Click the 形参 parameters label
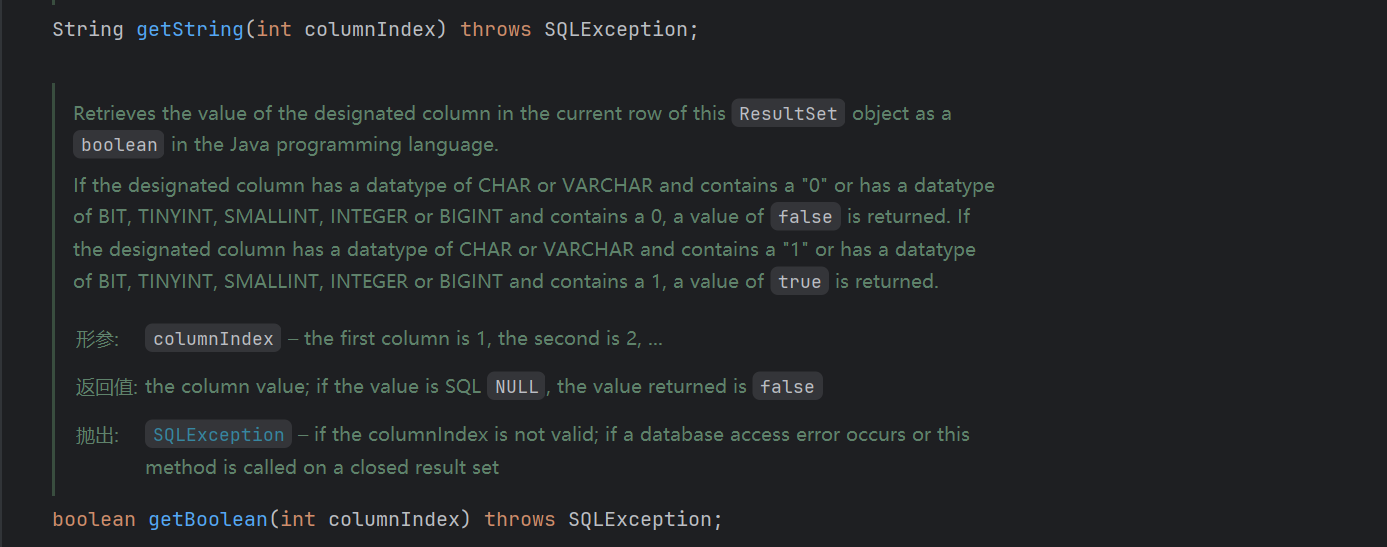Viewport: 1387px width, 547px height. tap(97, 339)
